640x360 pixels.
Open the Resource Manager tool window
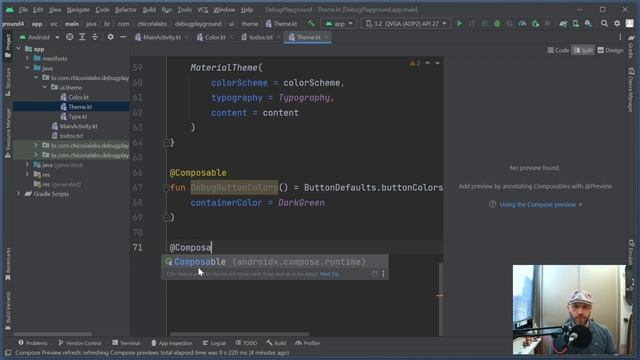(x=8, y=133)
